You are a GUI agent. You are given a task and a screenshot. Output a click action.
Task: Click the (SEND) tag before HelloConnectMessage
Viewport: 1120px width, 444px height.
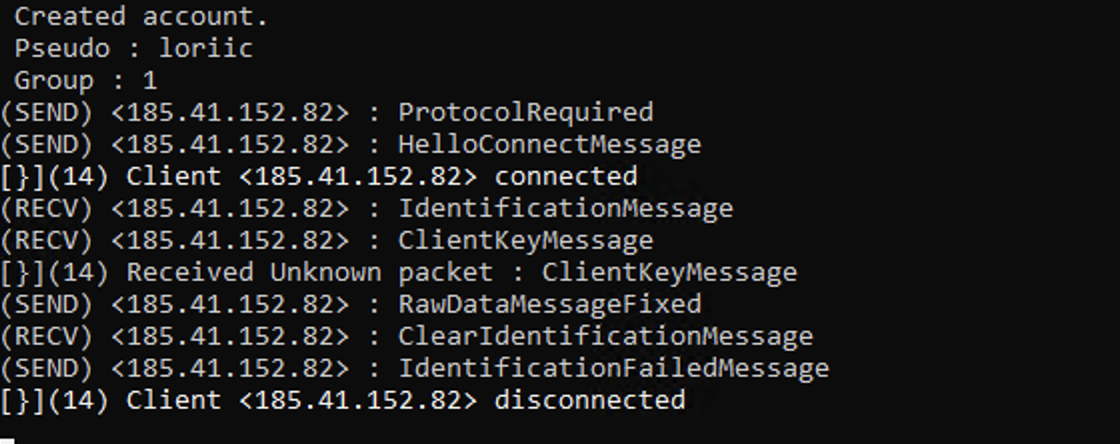pyautogui.click(x=46, y=145)
